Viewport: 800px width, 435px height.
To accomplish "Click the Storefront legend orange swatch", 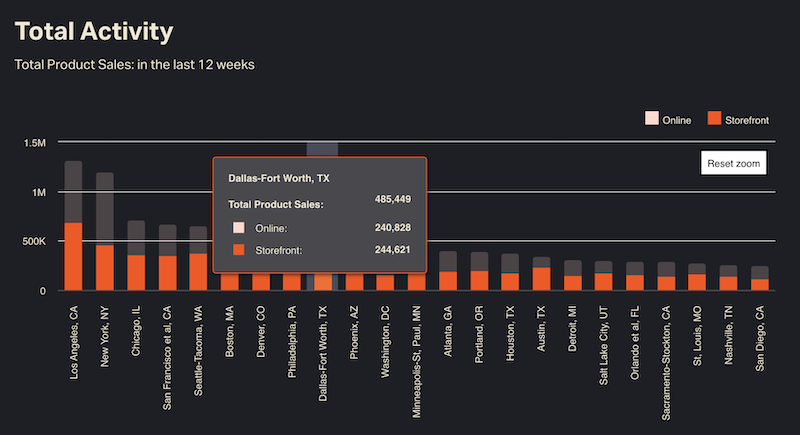I will pos(714,120).
